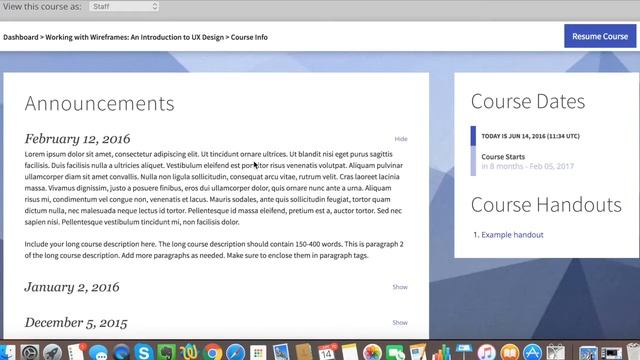Open the App Store in dock
Viewport: 640px width, 360px height.
tap(532, 353)
